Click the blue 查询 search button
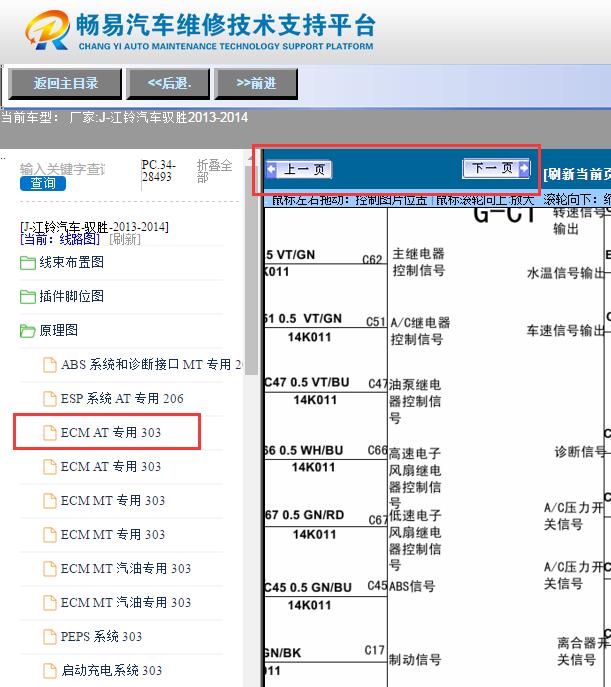The height and width of the screenshot is (687, 611). [x=42, y=184]
